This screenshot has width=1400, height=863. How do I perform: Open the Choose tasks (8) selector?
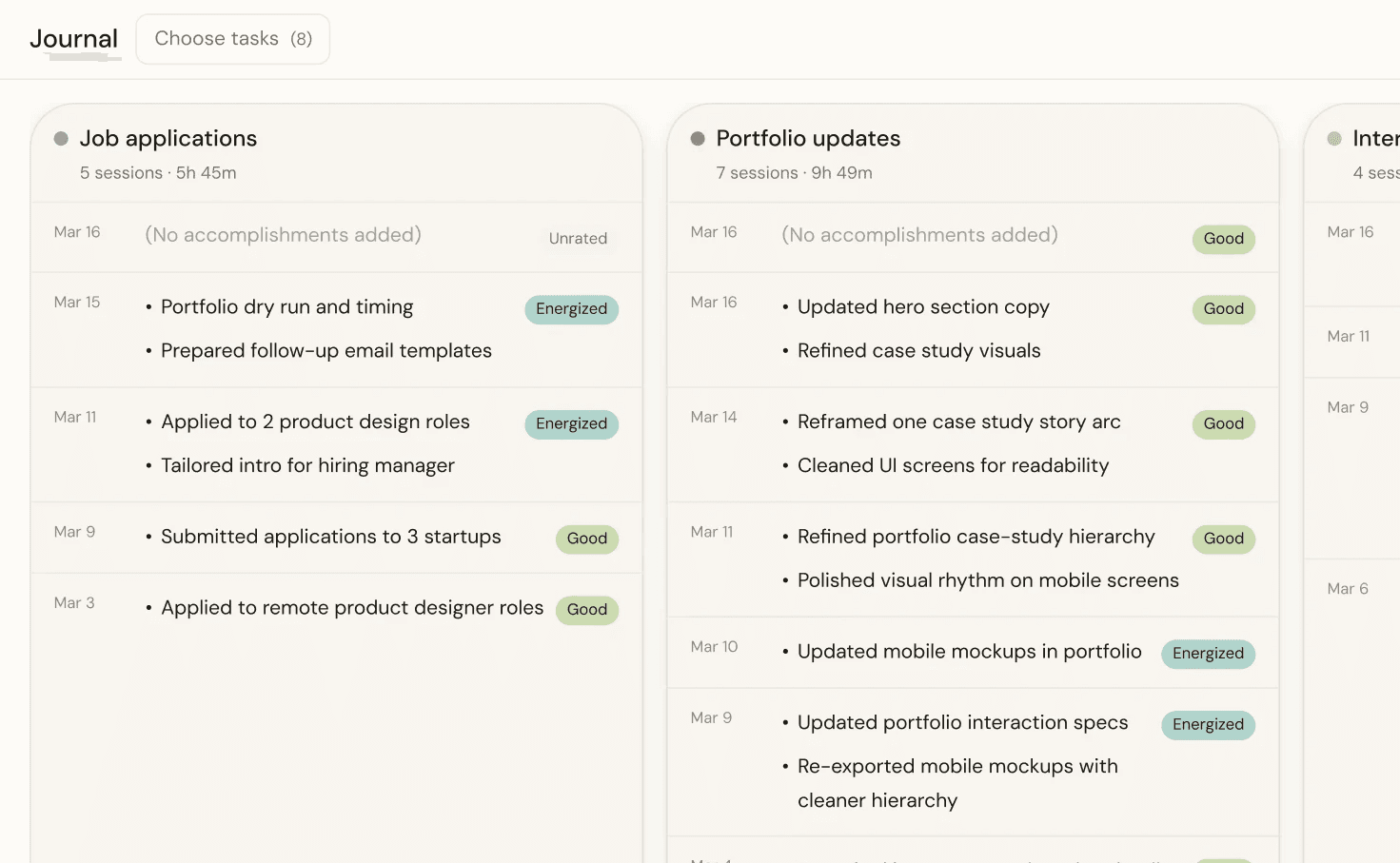coord(233,39)
